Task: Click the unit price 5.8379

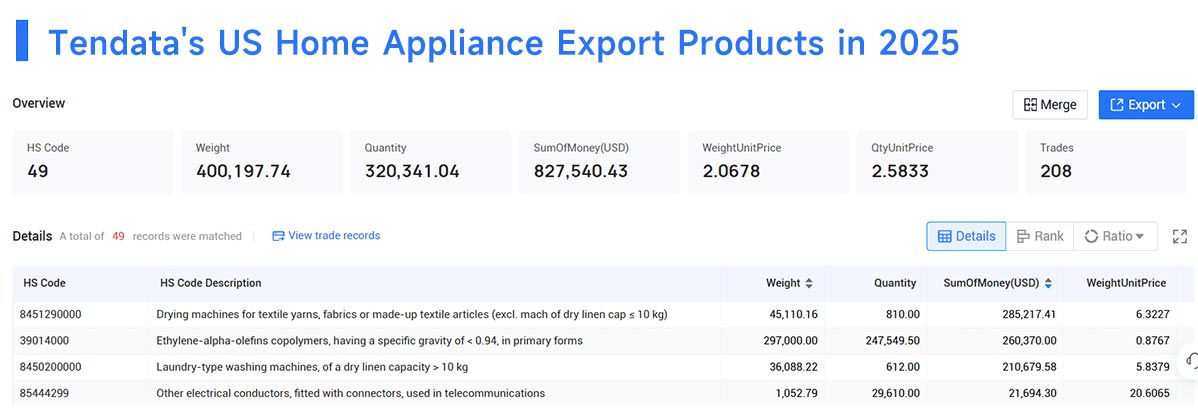Action: [1153, 367]
